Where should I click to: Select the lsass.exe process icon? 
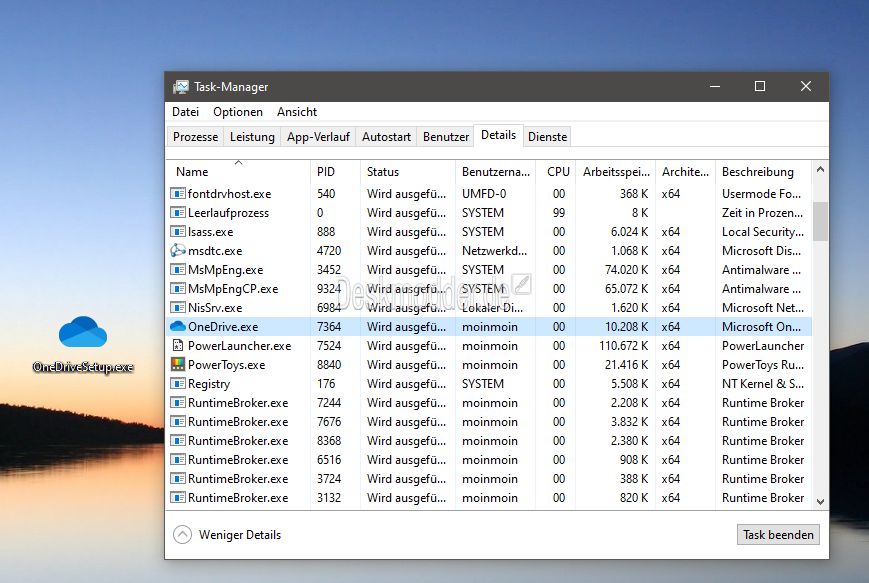click(177, 232)
